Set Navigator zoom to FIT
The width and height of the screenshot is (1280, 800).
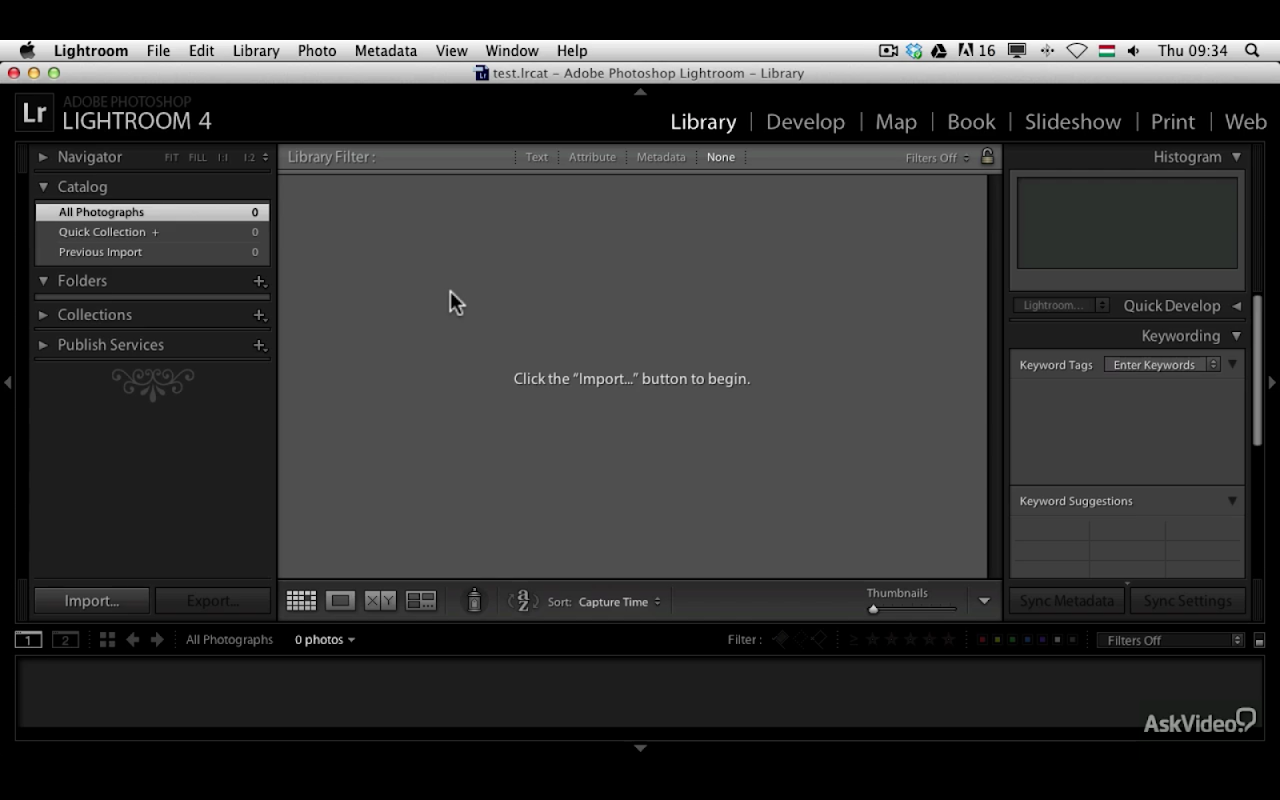click(172, 158)
